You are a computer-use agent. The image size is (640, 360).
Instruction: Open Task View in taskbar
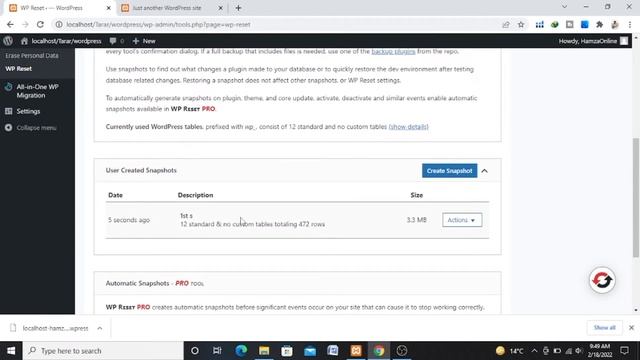click(217, 351)
